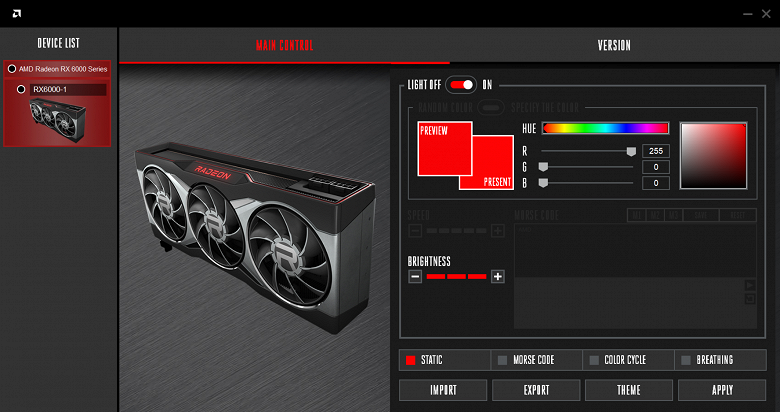Click the B channel slider handle
The image size is (780, 412).
point(543,183)
